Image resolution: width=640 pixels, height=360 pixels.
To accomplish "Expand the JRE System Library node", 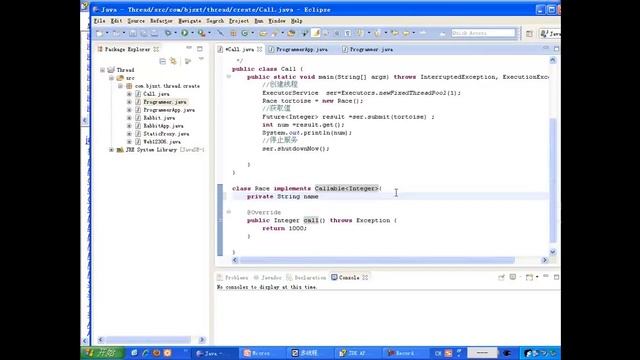I will 111,150.
